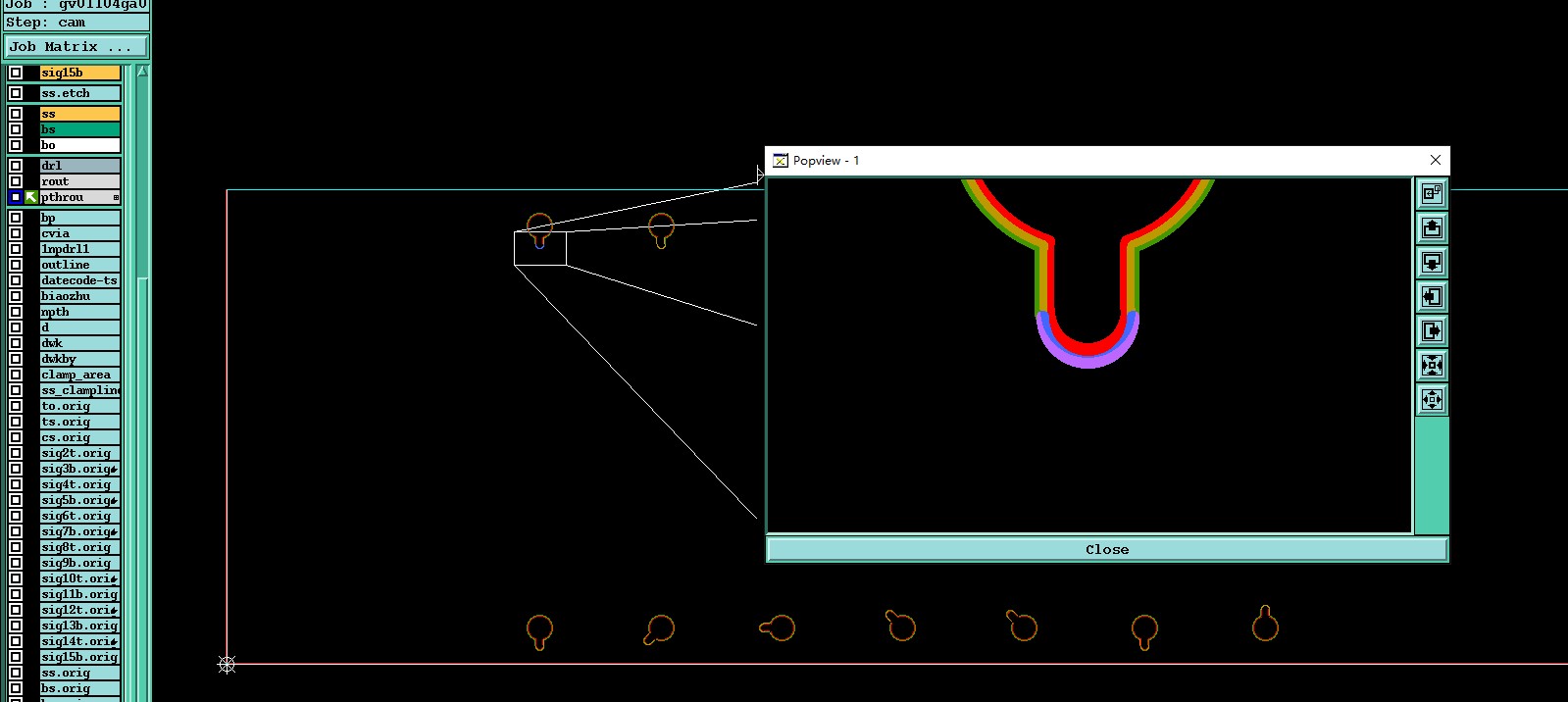Click the small grid icon at the end of the pthrou row

tap(116, 198)
